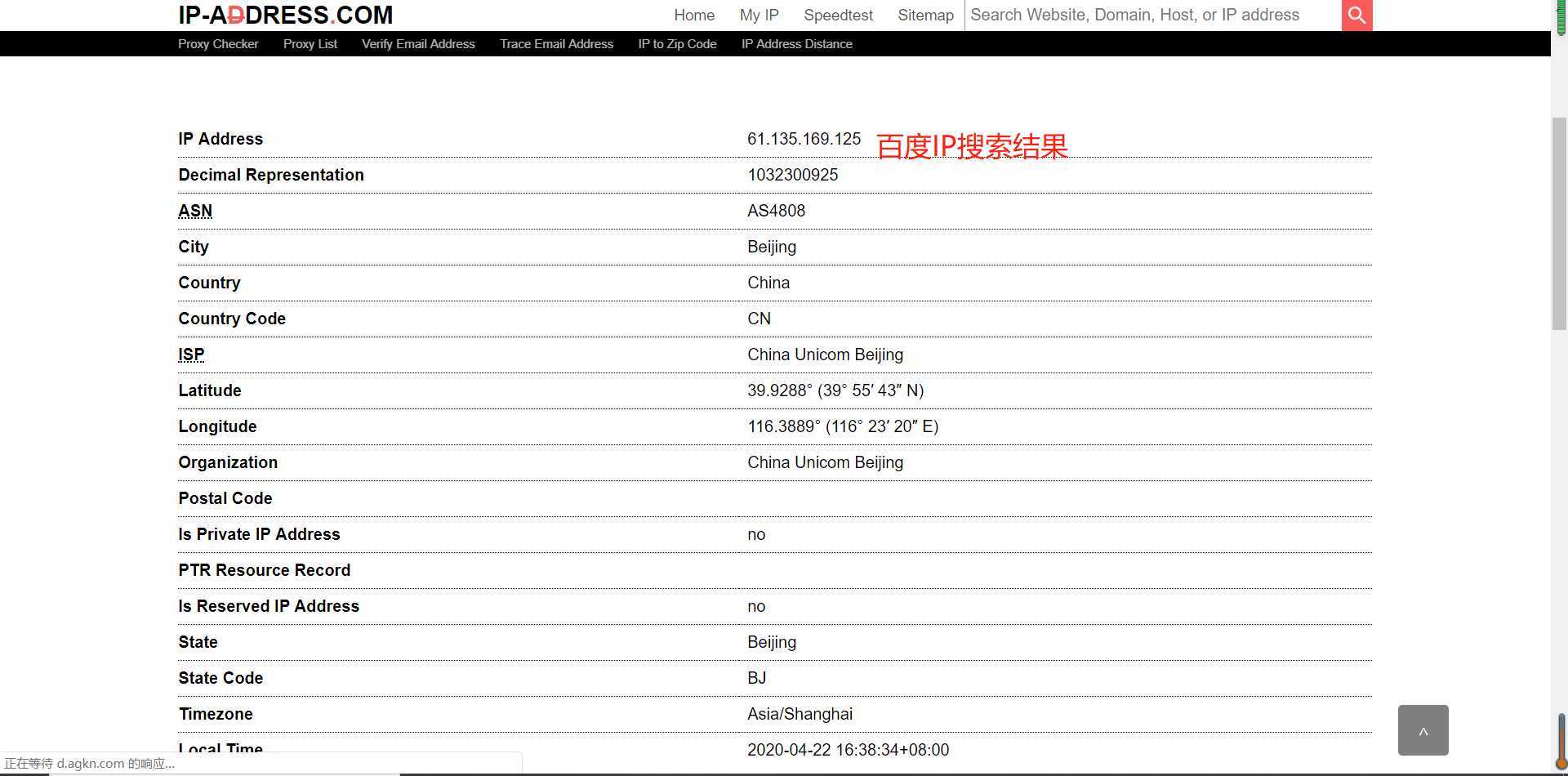Click the Longitude row label

pos(217,426)
